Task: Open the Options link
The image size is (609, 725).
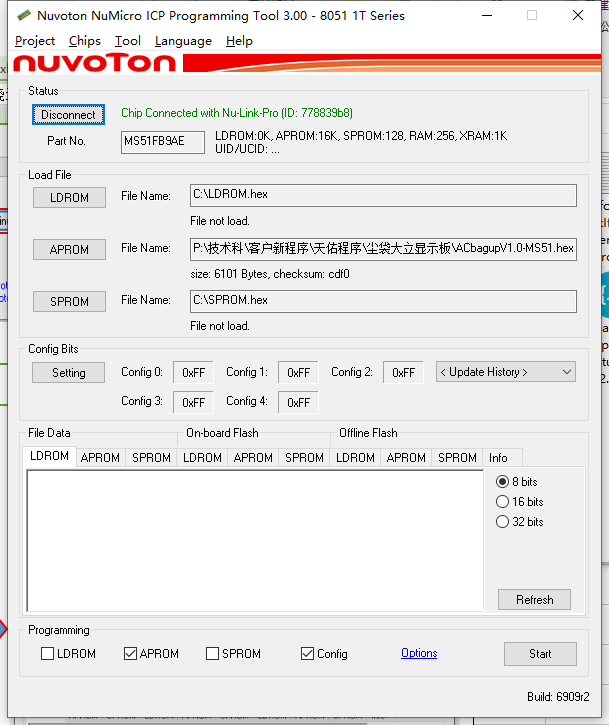Action: pyautogui.click(x=419, y=653)
